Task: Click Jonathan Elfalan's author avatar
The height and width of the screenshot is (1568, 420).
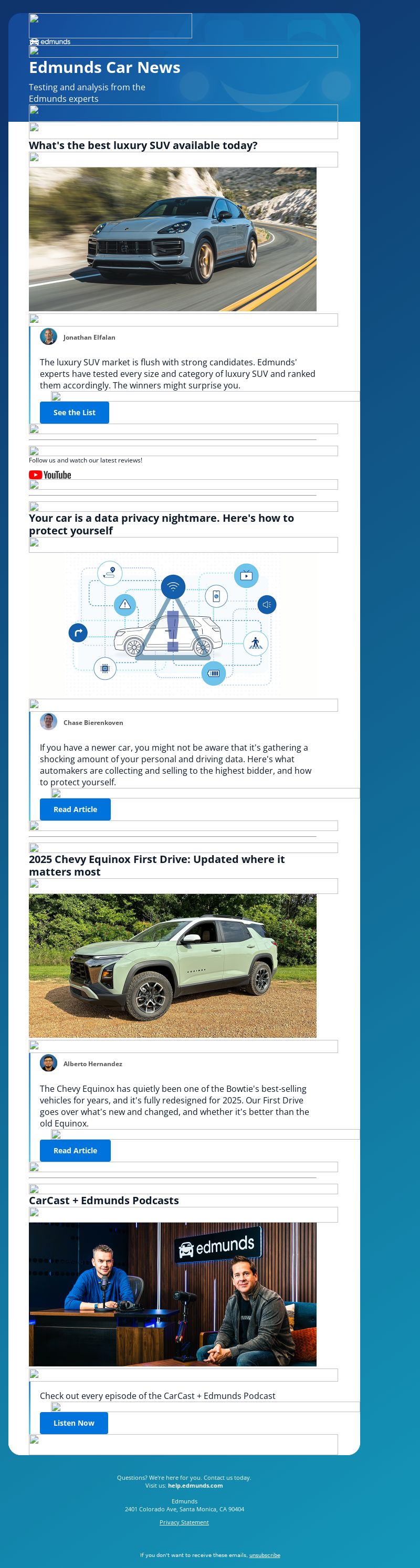Action: click(49, 336)
